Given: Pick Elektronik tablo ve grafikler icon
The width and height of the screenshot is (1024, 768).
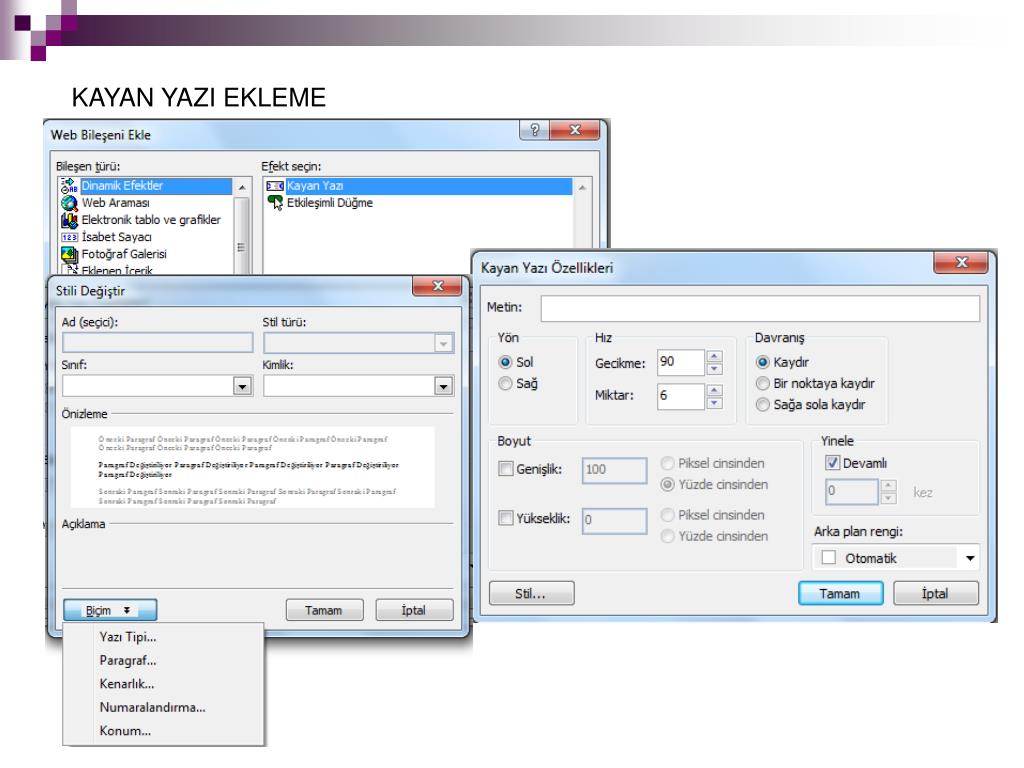Looking at the screenshot, I should tap(69, 220).
